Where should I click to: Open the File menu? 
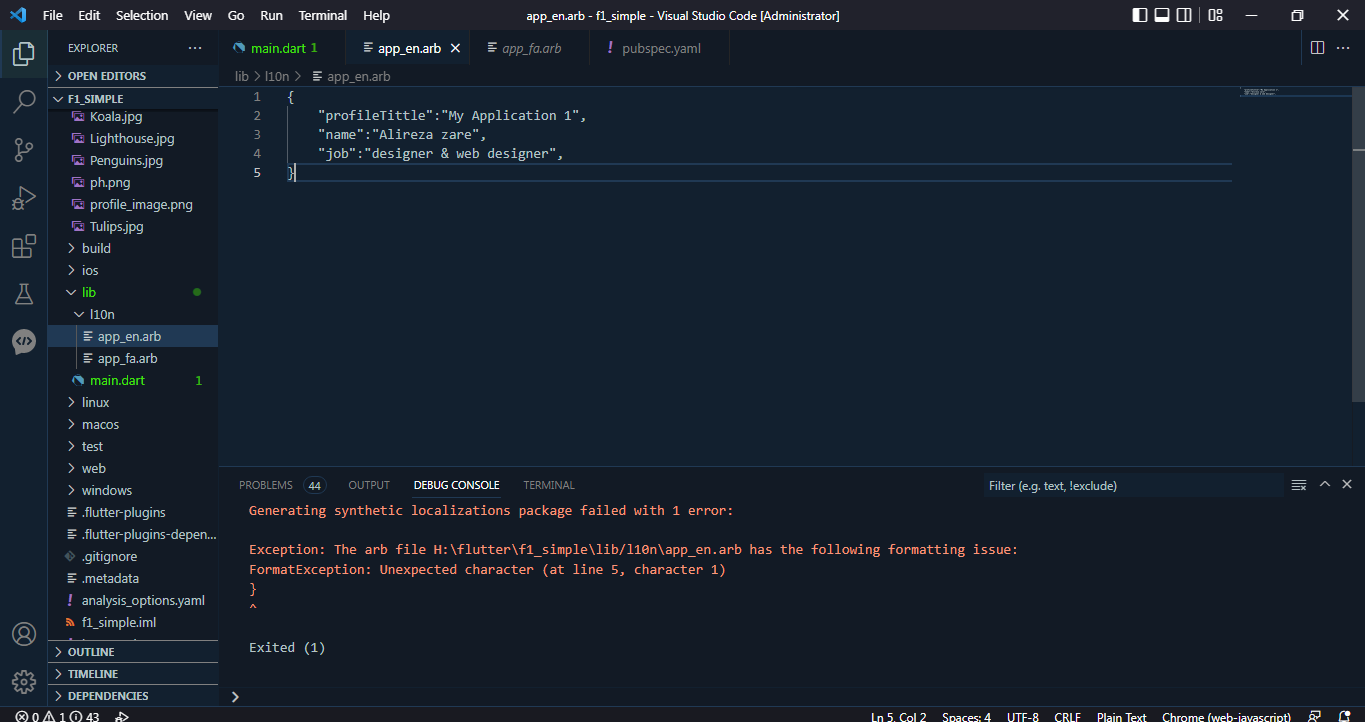(x=53, y=15)
